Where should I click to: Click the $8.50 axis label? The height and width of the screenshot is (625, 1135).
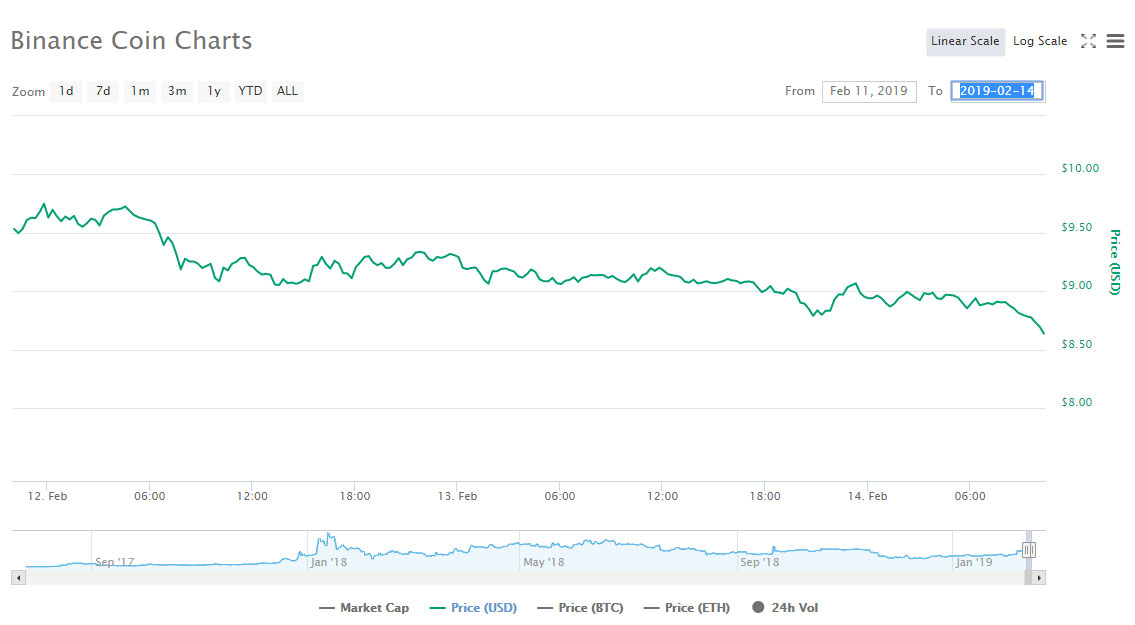pyautogui.click(x=1076, y=345)
